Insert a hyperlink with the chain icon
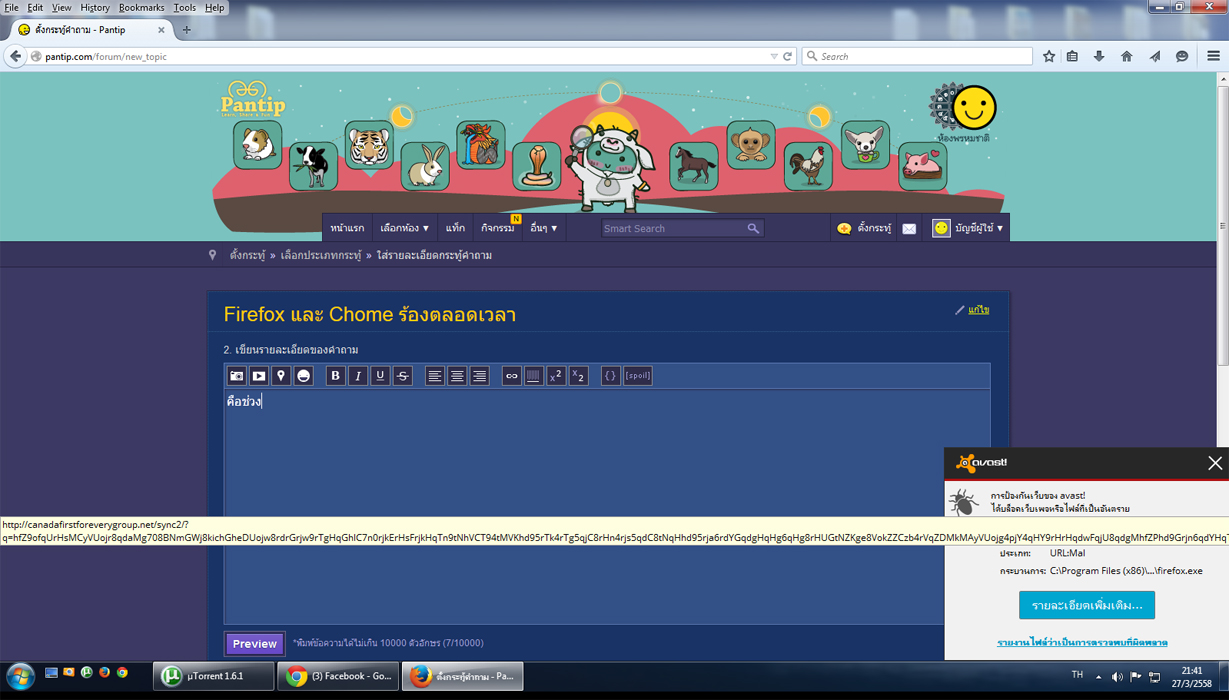The width and height of the screenshot is (1229, 700). pos(511,376)
